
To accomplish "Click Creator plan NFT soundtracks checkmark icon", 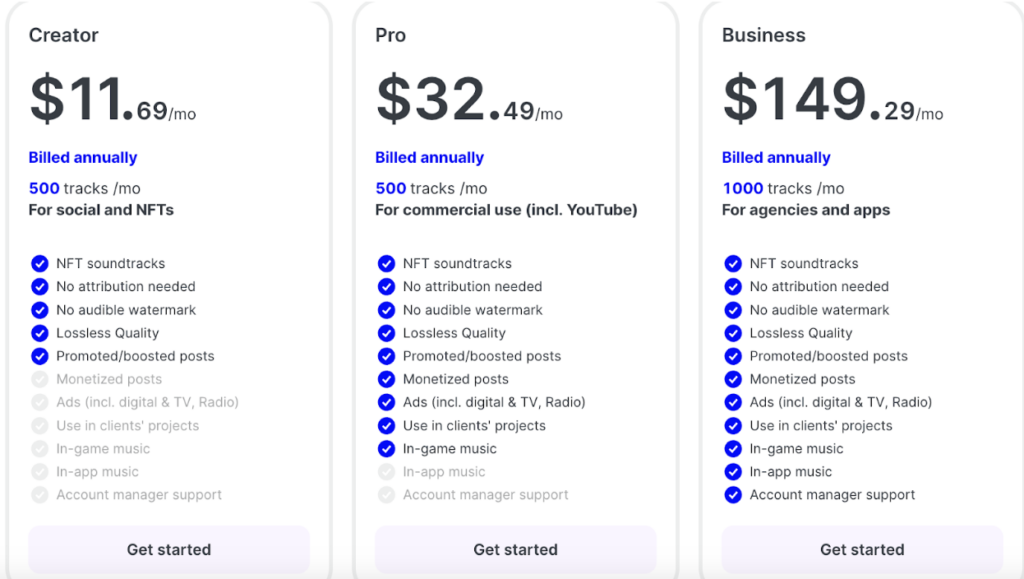I will (40, 263).
